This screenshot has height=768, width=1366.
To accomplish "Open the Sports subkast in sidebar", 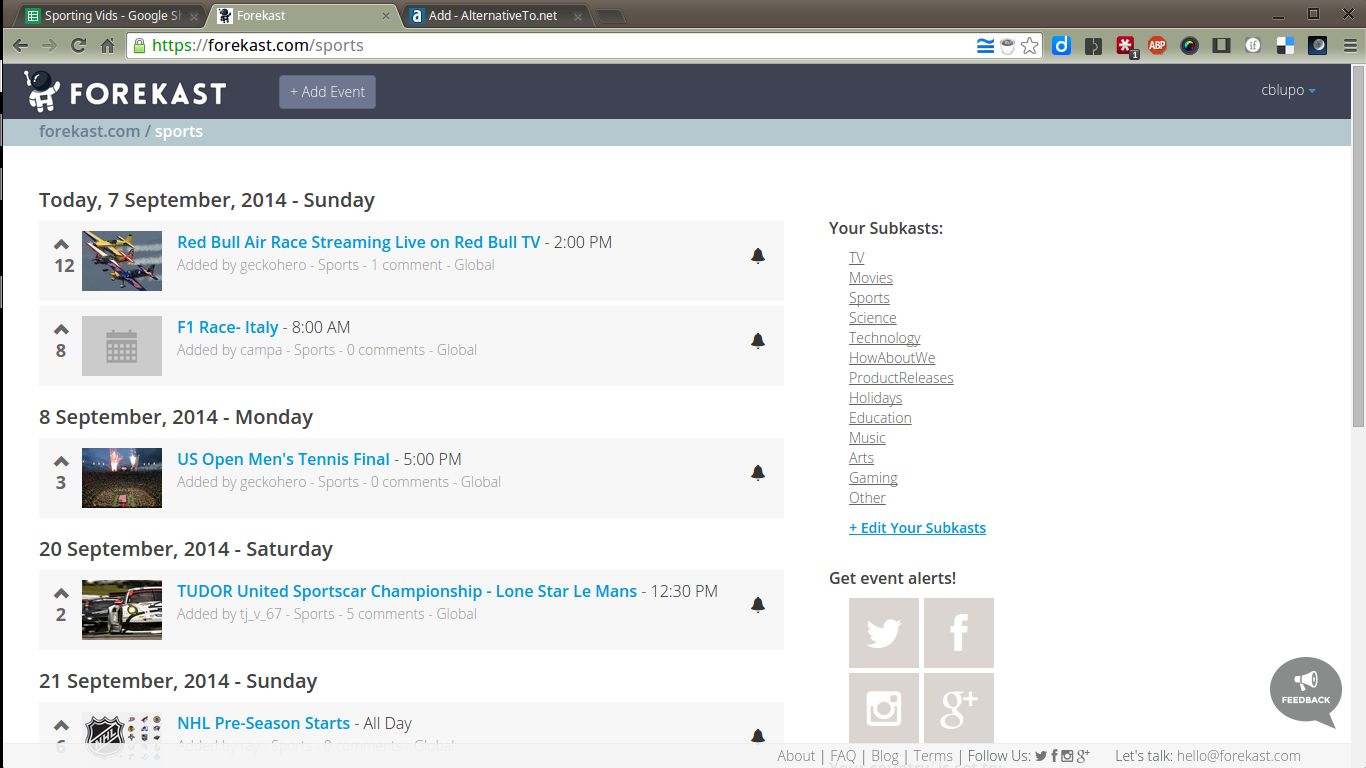I will click(x=869, y=298).
